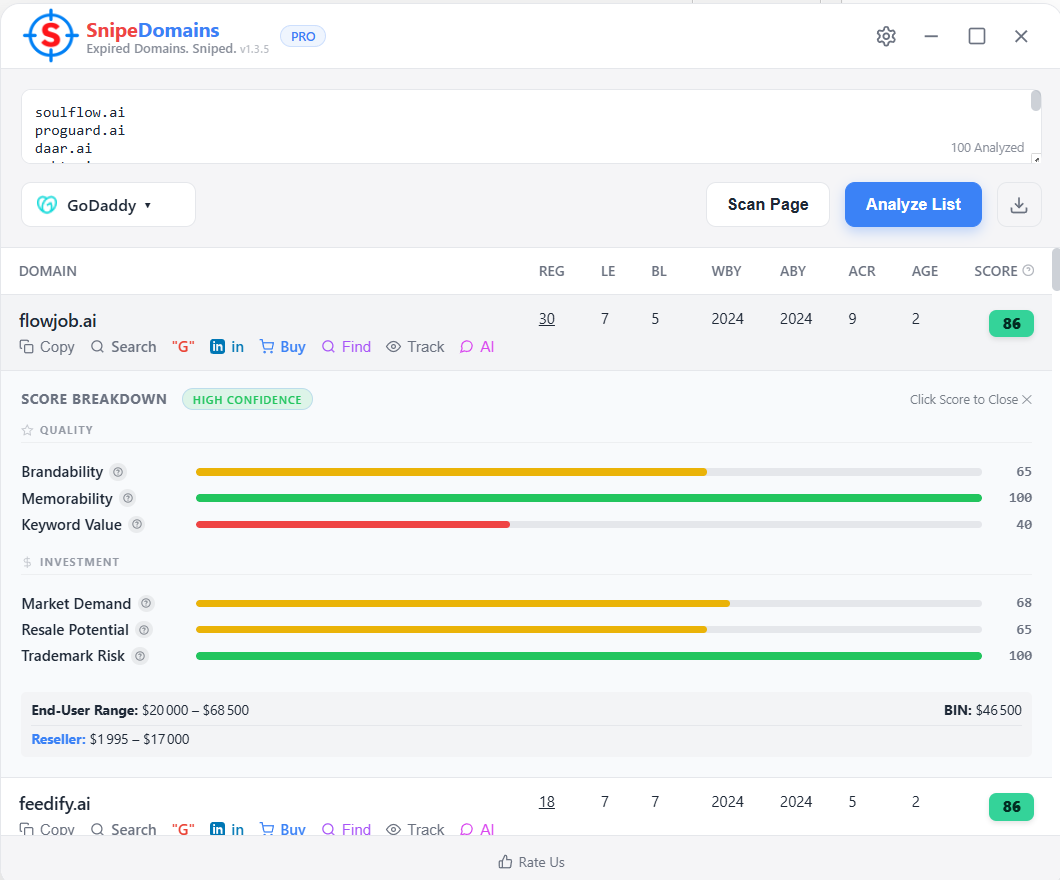1060x880 pixels.
Task: Sort by the ABY column header
Action: click(x=793, y=271)
